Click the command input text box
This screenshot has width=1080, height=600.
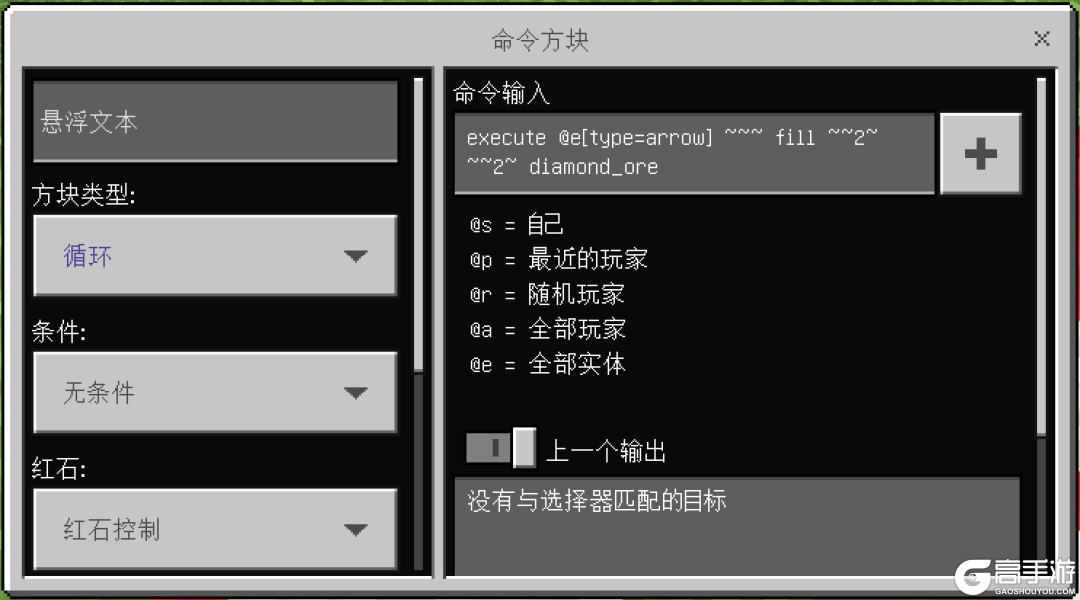click(x=694, y=154)
